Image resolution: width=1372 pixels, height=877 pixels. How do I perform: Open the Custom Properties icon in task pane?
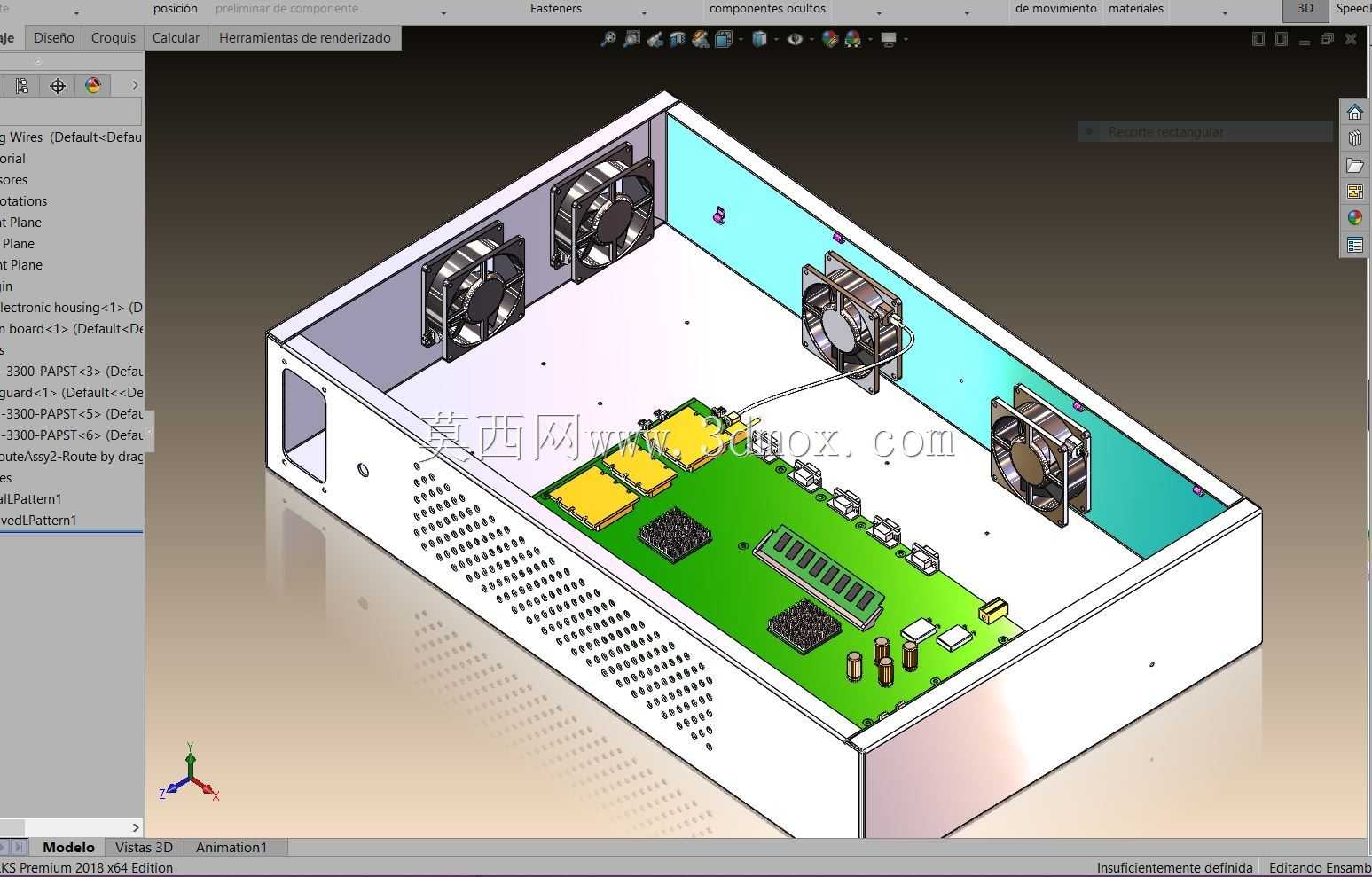1354,245
